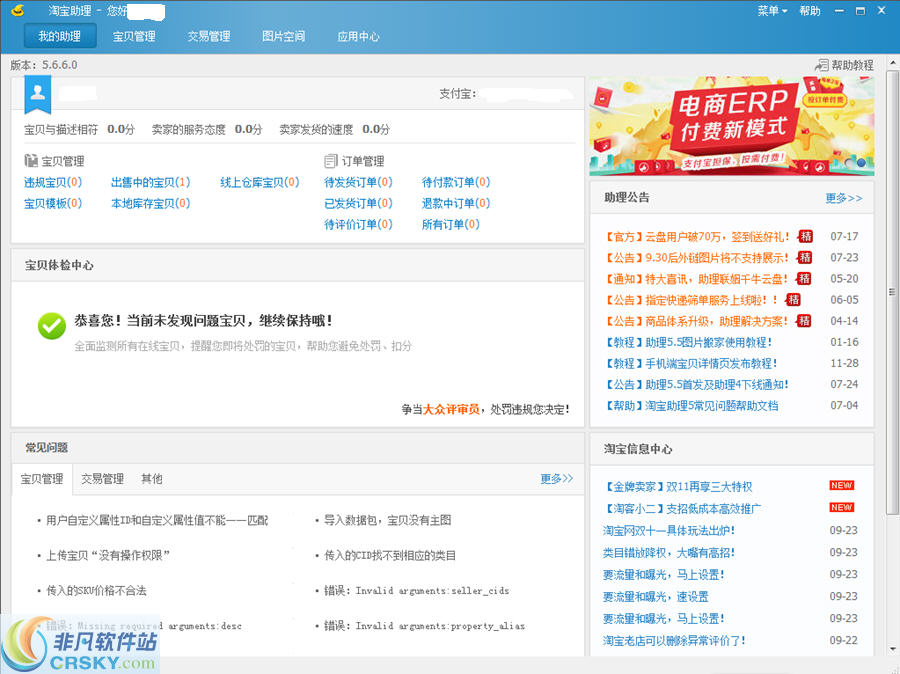Select the 交易管理 tab under 常见问题
Screen dimensions: 900x674
coord(102,479)
